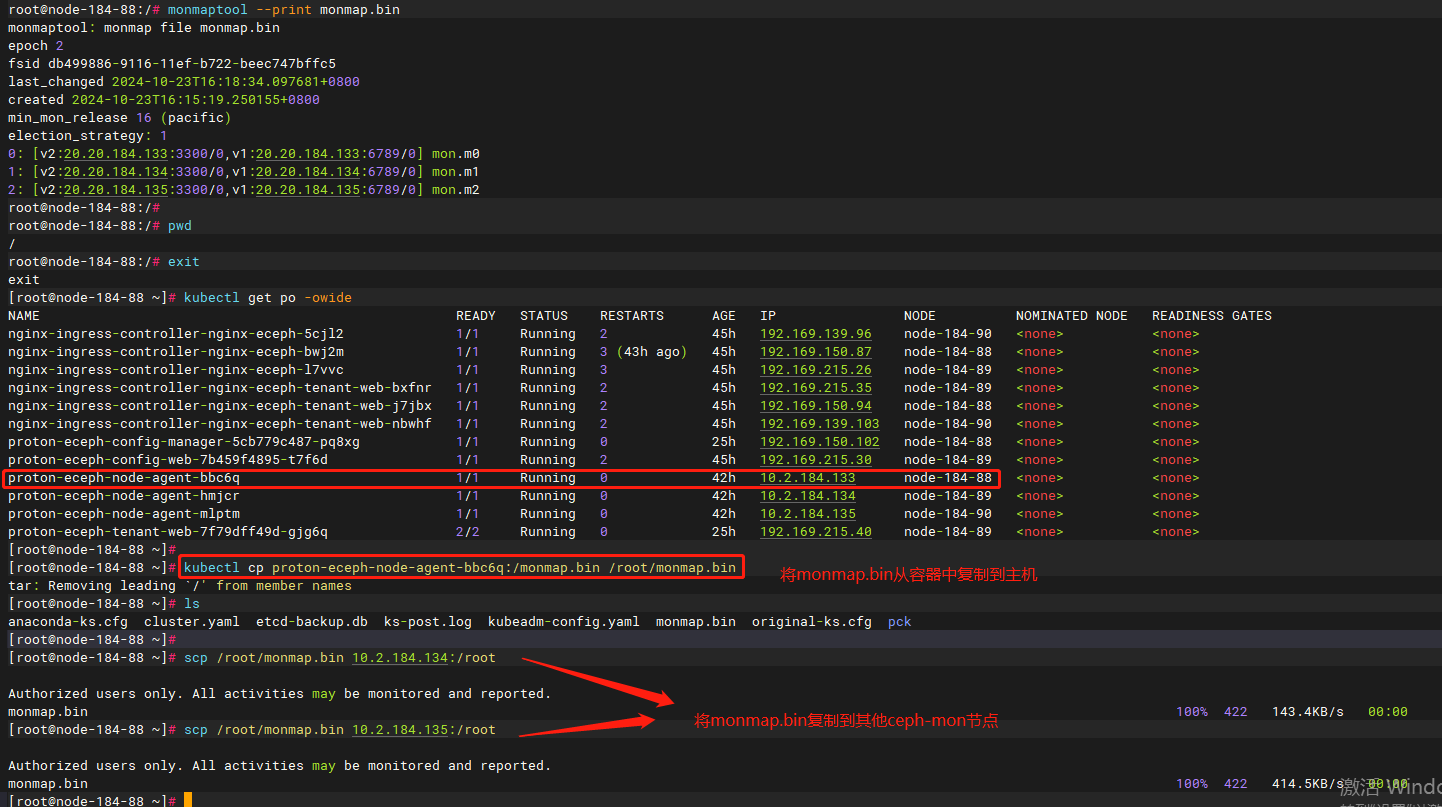Click the underlined IP 192.169.139.96

pos(816,334)
